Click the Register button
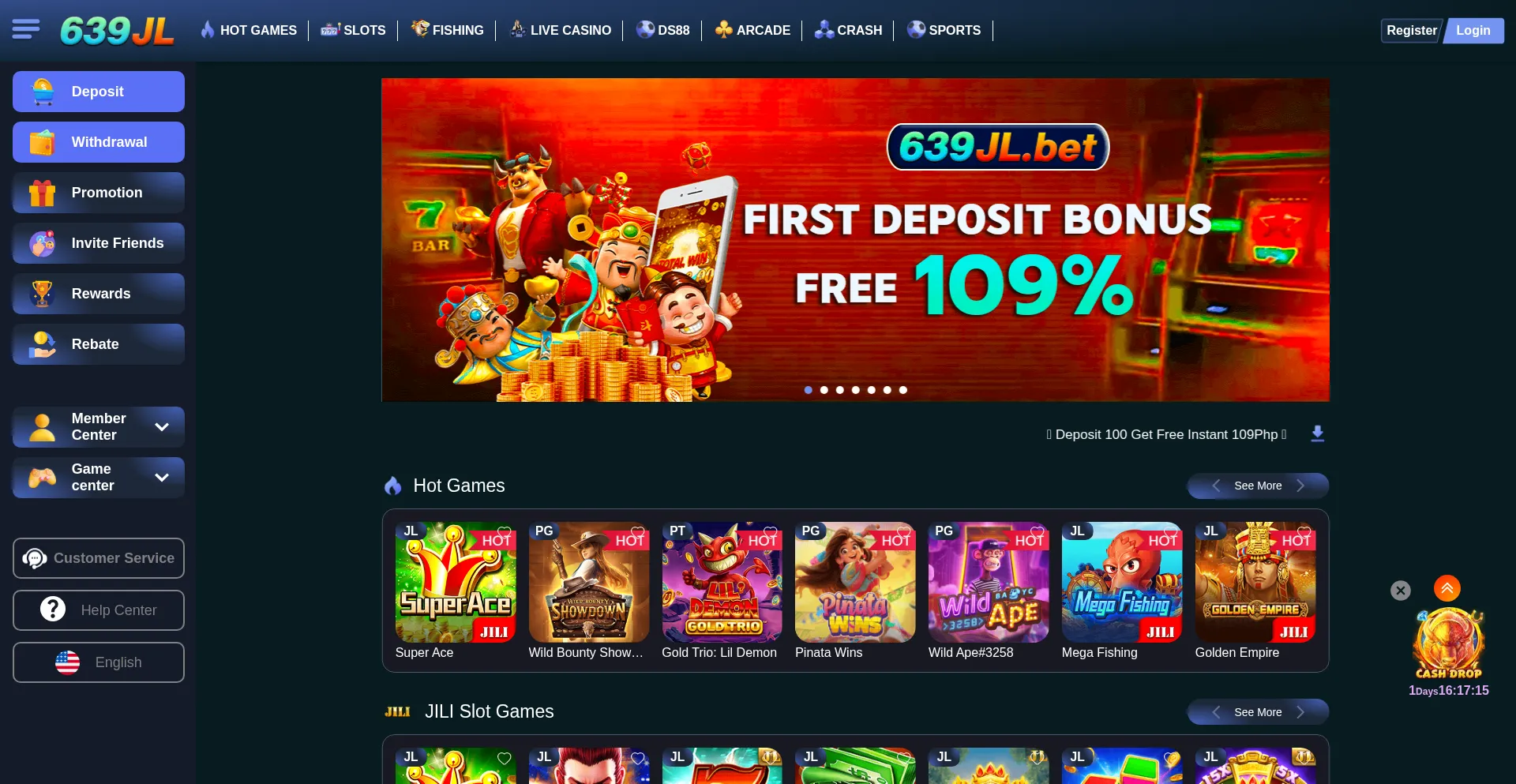 [x=1411, y=31]
